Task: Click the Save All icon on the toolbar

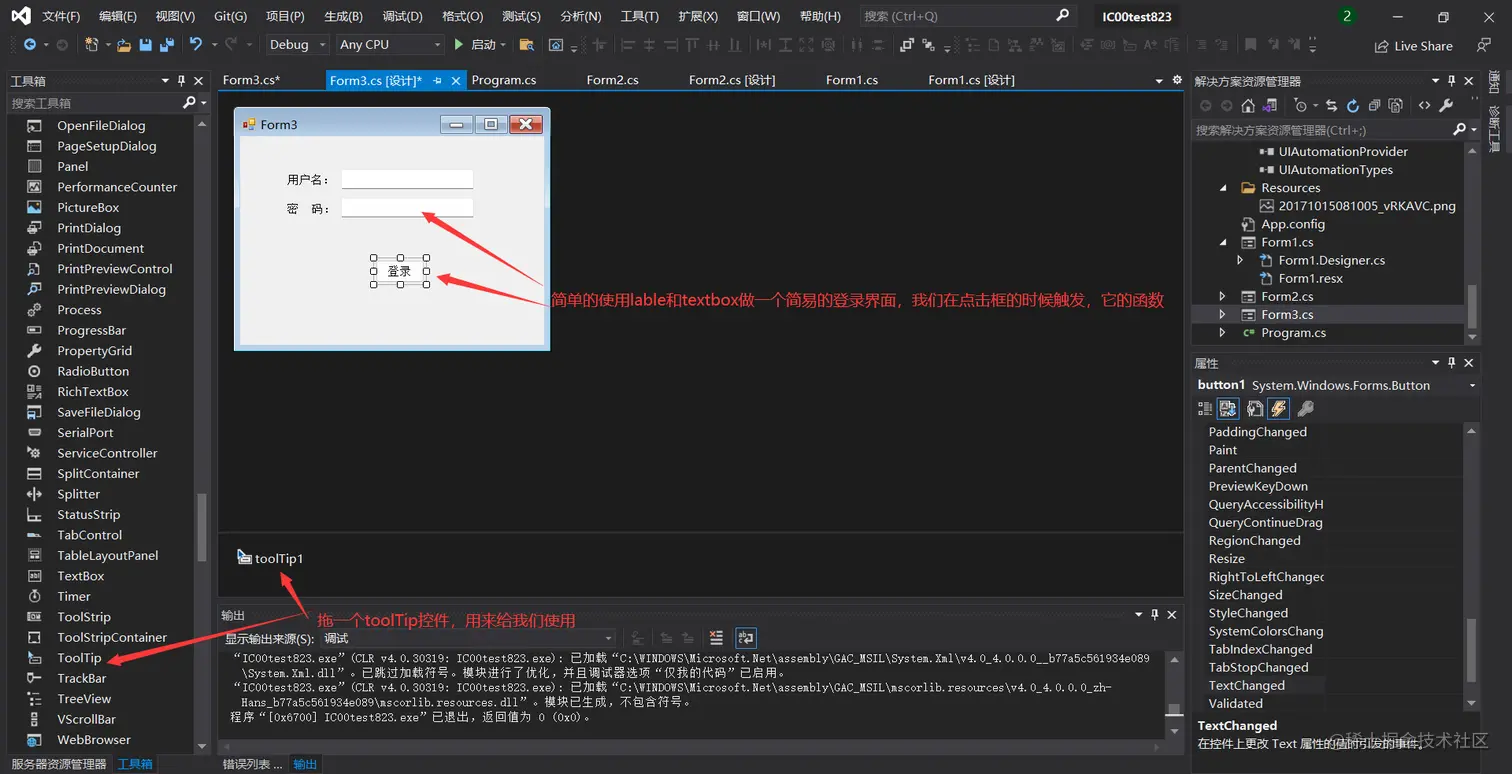Action: coord(168,44)
